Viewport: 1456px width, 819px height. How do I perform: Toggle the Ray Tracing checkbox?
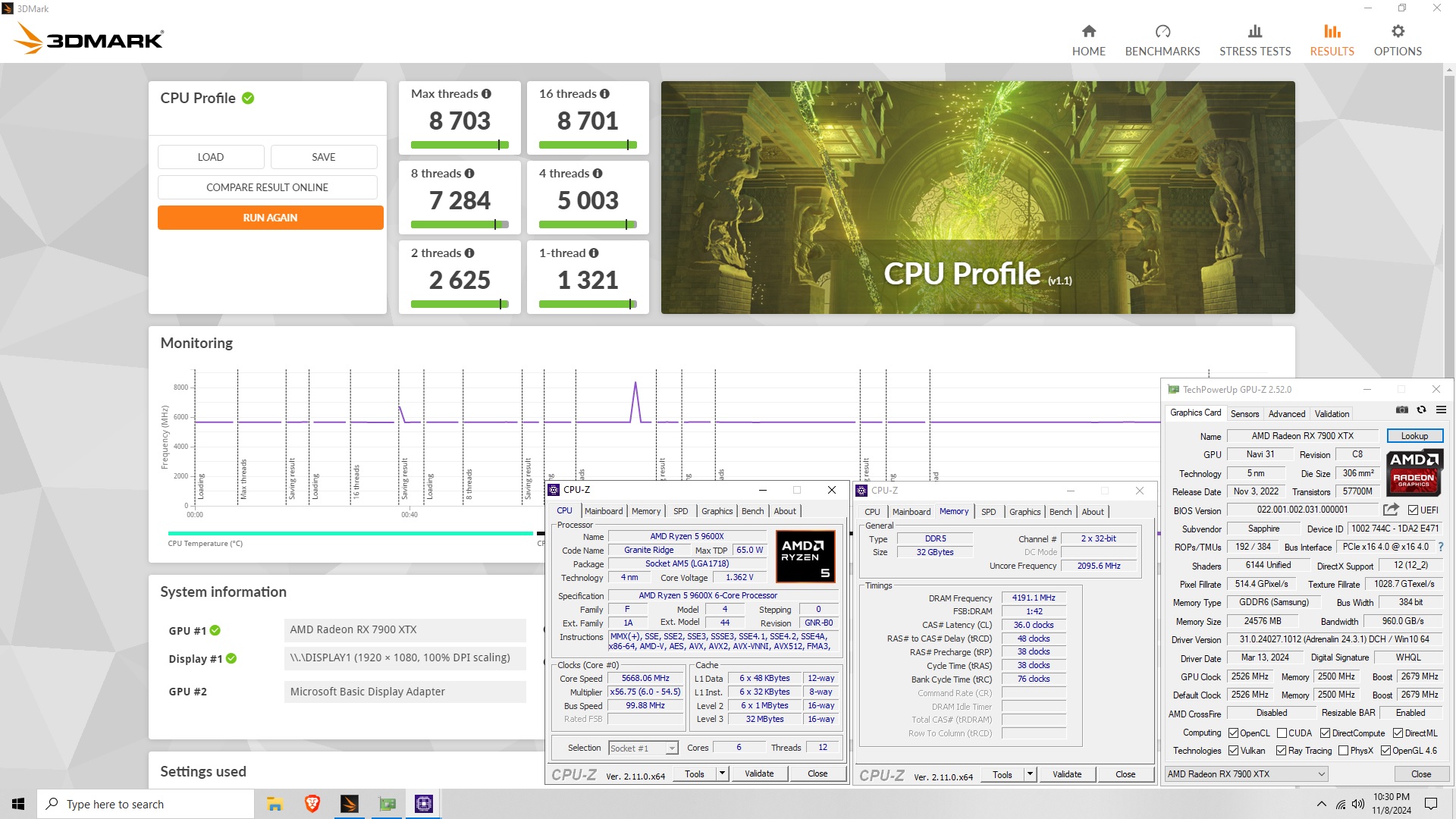(1281, 750)
